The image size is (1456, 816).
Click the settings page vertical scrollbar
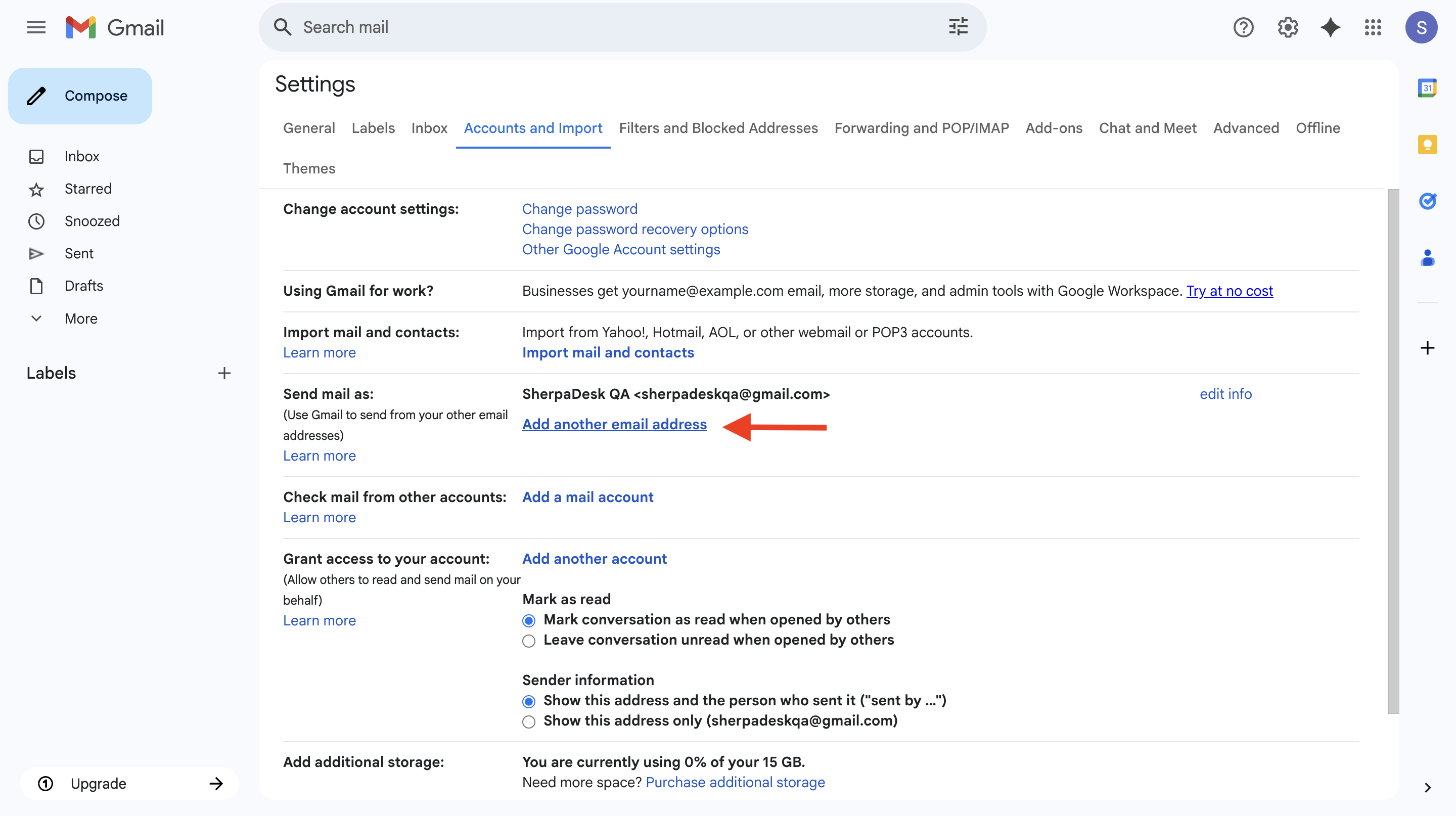pyautogui.click(x=1393, y=452)
